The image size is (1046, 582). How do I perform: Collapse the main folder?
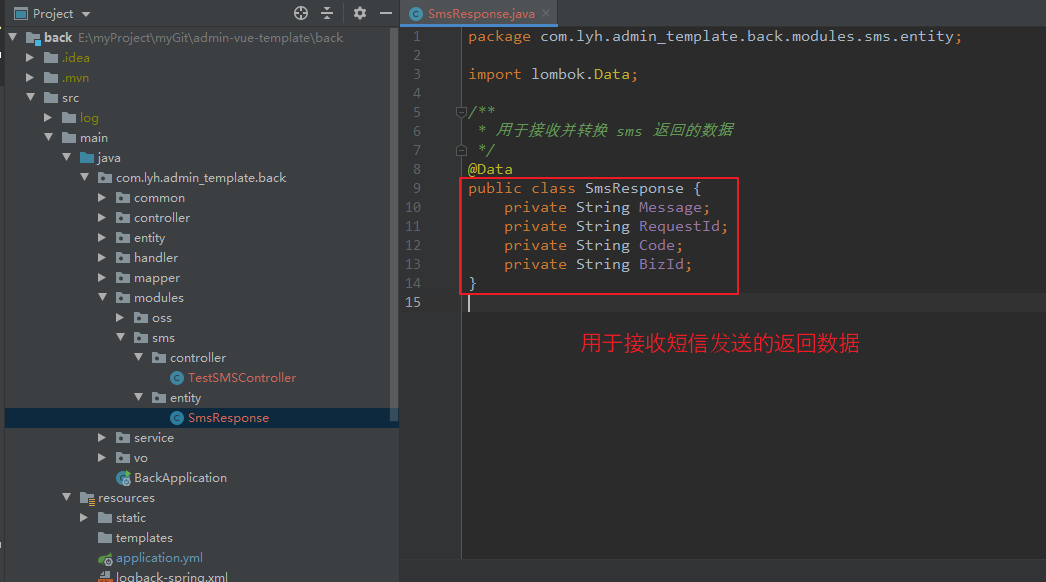click(x=49, y=137)
